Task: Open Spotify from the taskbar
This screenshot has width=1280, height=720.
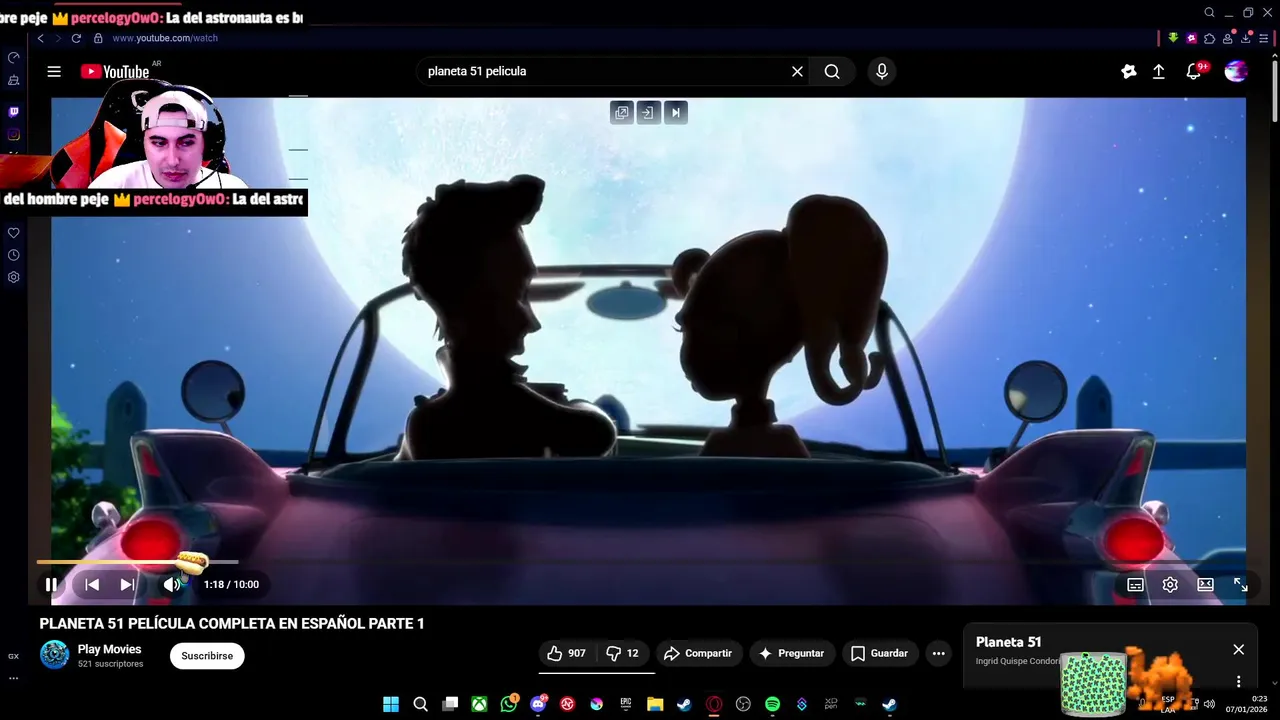Action: [x=772, y=704]
